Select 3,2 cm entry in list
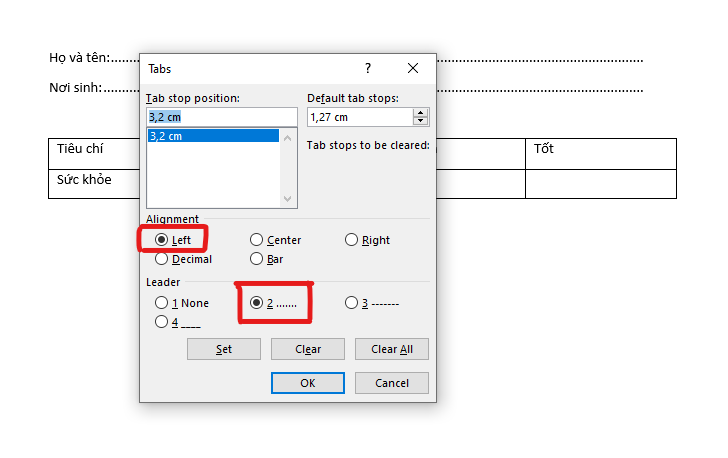This screenshot has width=728, height=458. point(212,136)
